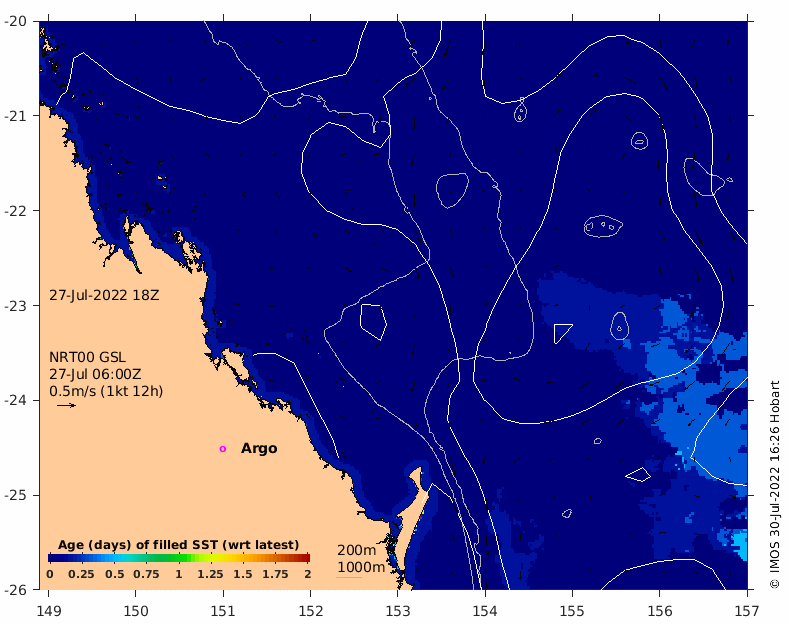Click the '200m' depth contour legend
Image resolution: width=789 pixels, height=624 pixels.
pyautogui.click(x=356, y=550)
